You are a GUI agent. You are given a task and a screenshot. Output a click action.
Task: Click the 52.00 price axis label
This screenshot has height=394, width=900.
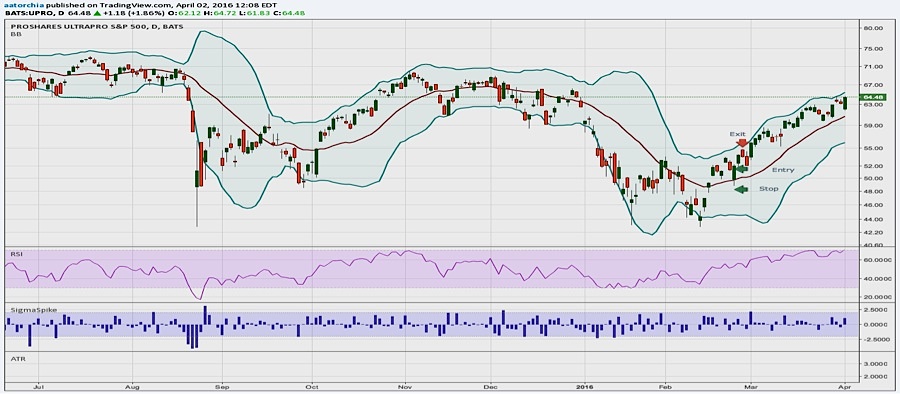pyautogui.click(x=873, y=166)
